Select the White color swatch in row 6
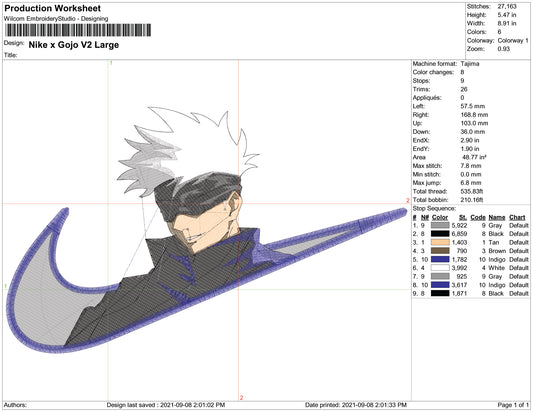 pyautogui.click(x=440, y=268)
